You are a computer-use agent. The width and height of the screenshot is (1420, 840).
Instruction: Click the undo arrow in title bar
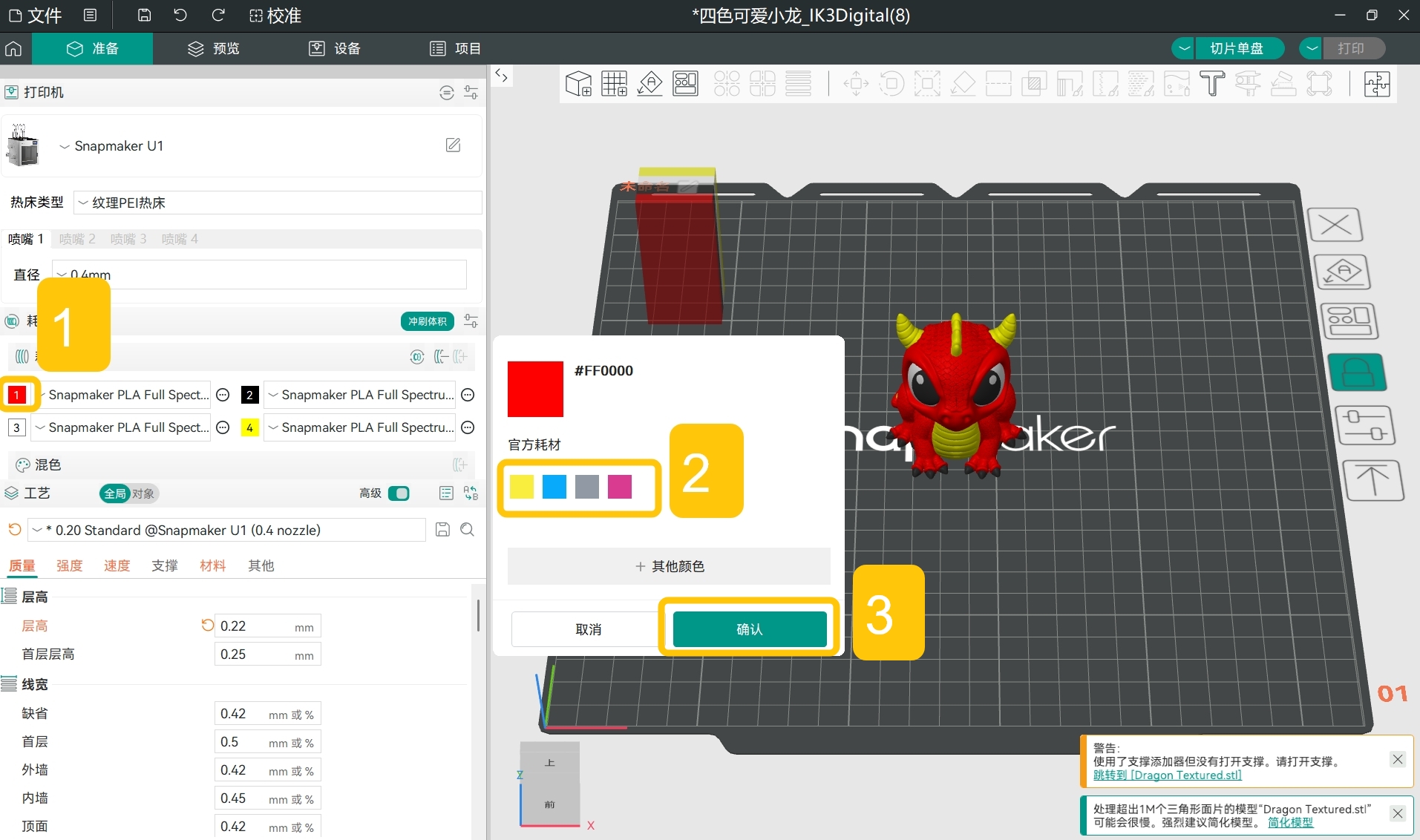(x=180, y=16)
